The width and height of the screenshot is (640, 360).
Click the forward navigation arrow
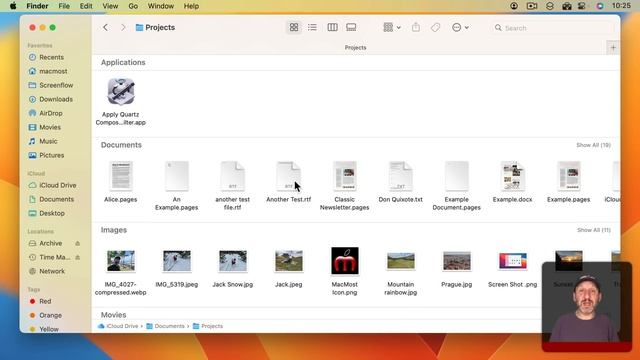123,27
